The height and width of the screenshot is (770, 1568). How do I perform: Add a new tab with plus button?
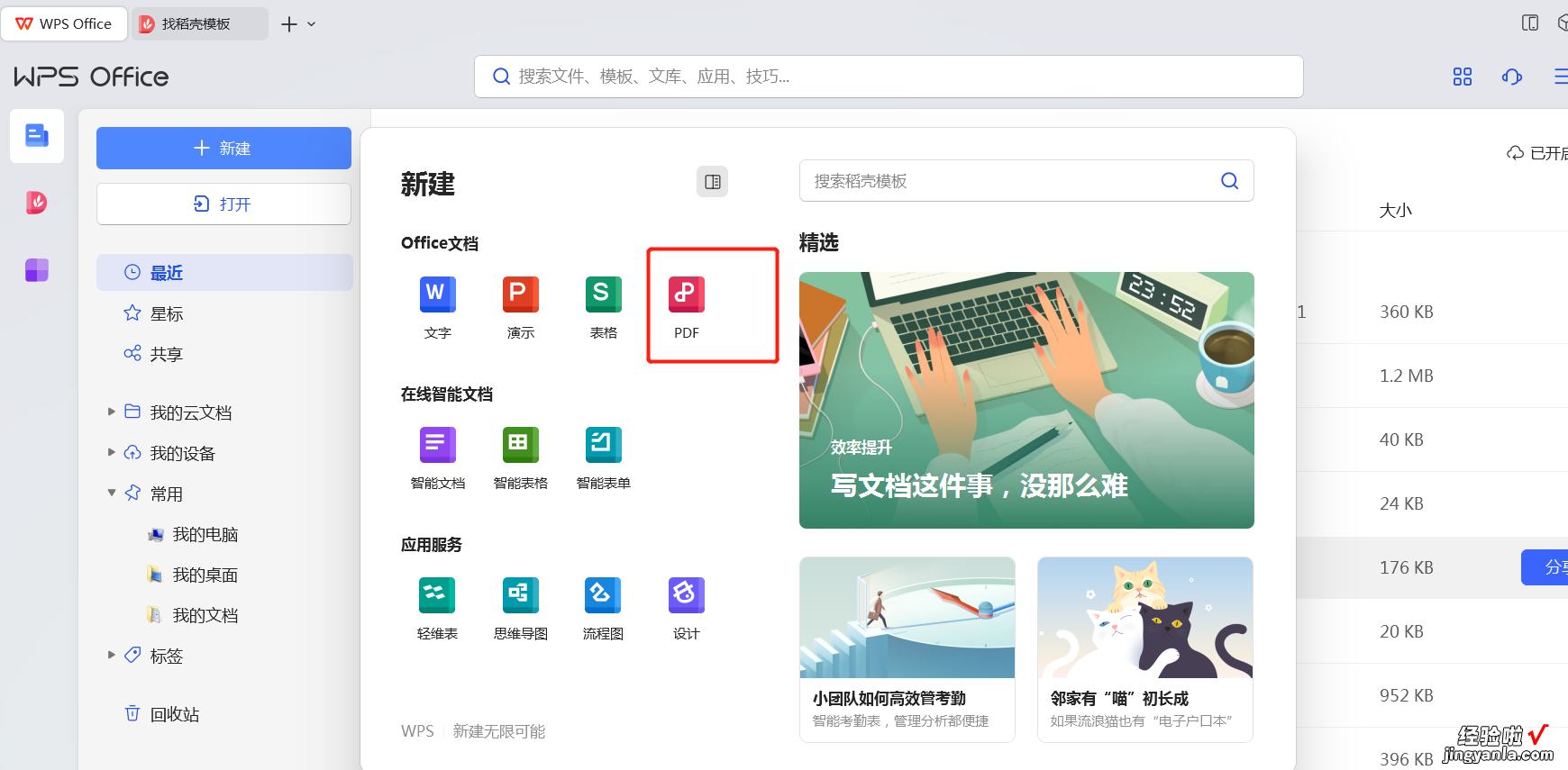289,24
